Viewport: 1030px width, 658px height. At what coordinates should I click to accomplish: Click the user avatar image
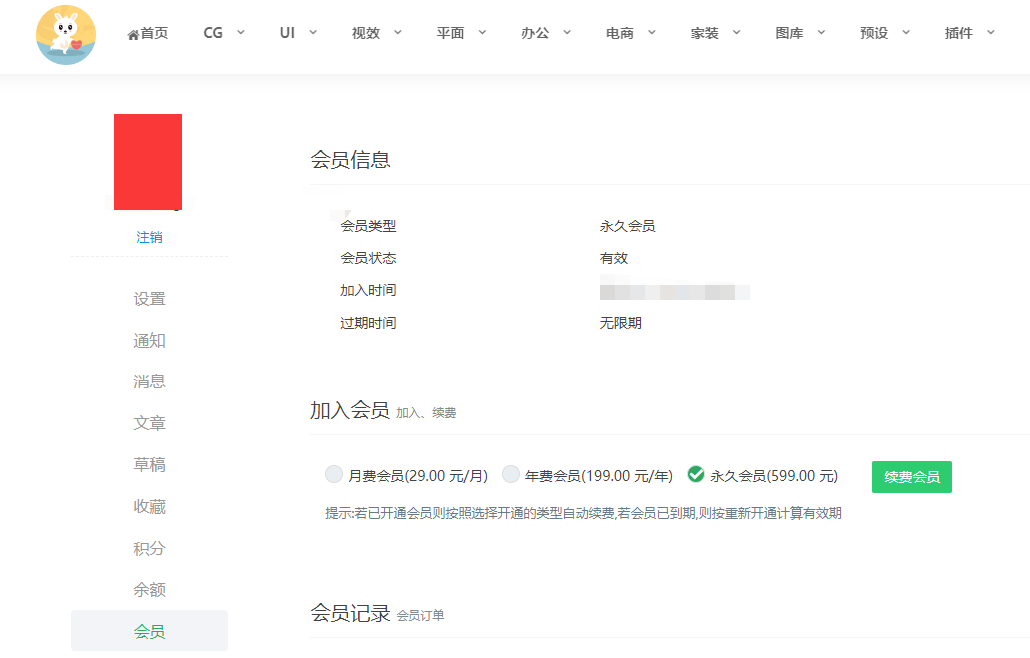coord(148,162)
